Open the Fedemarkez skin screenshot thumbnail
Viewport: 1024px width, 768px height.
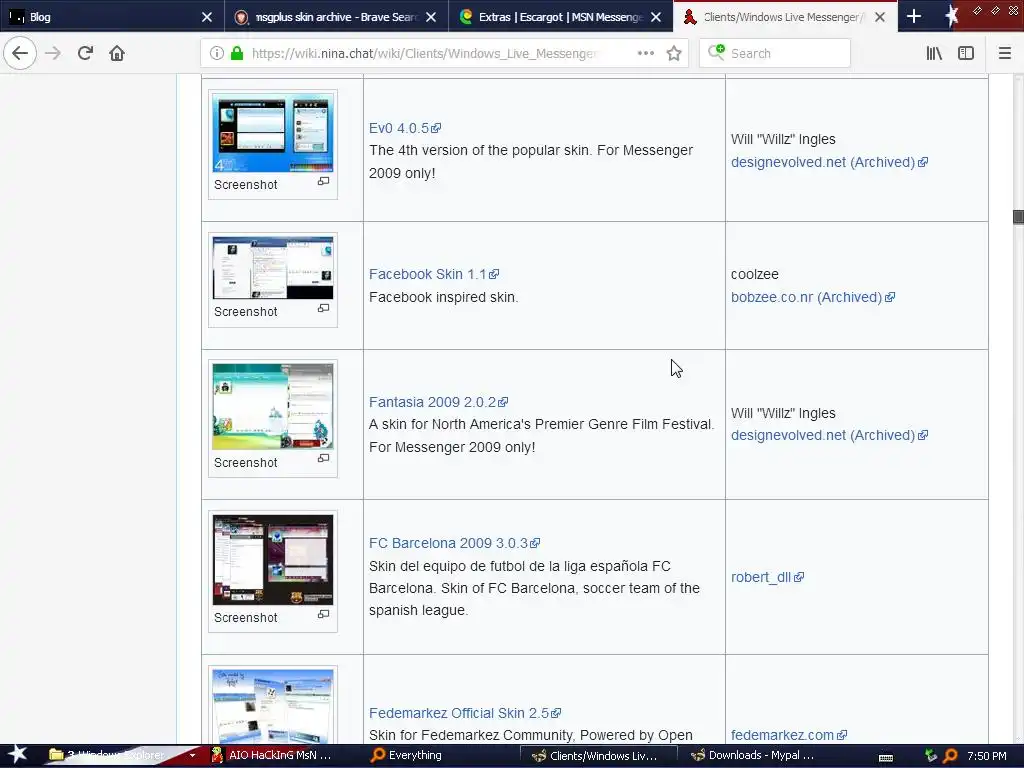tap(273, 706)
